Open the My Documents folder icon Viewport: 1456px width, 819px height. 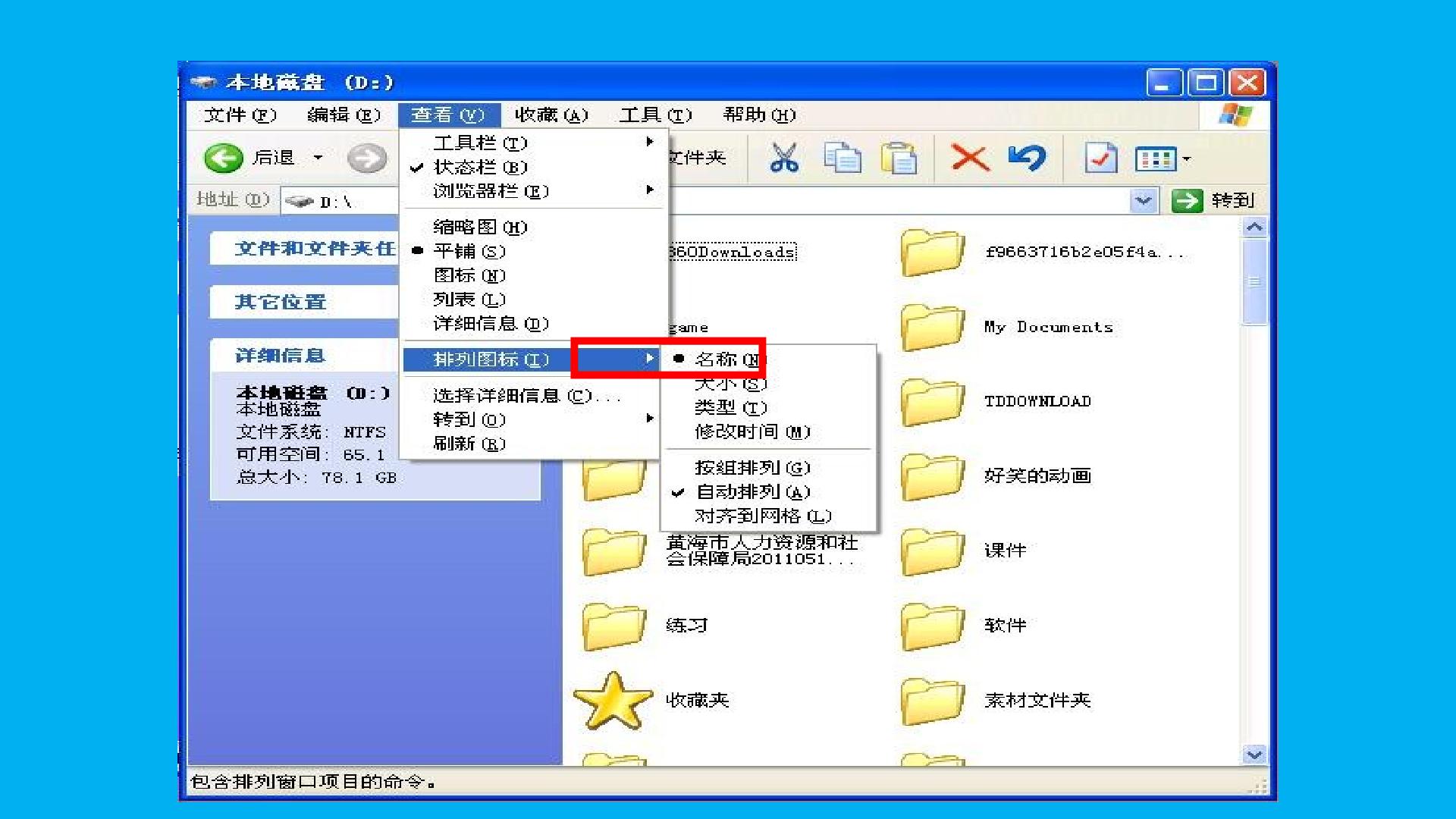tap(933, 327)
